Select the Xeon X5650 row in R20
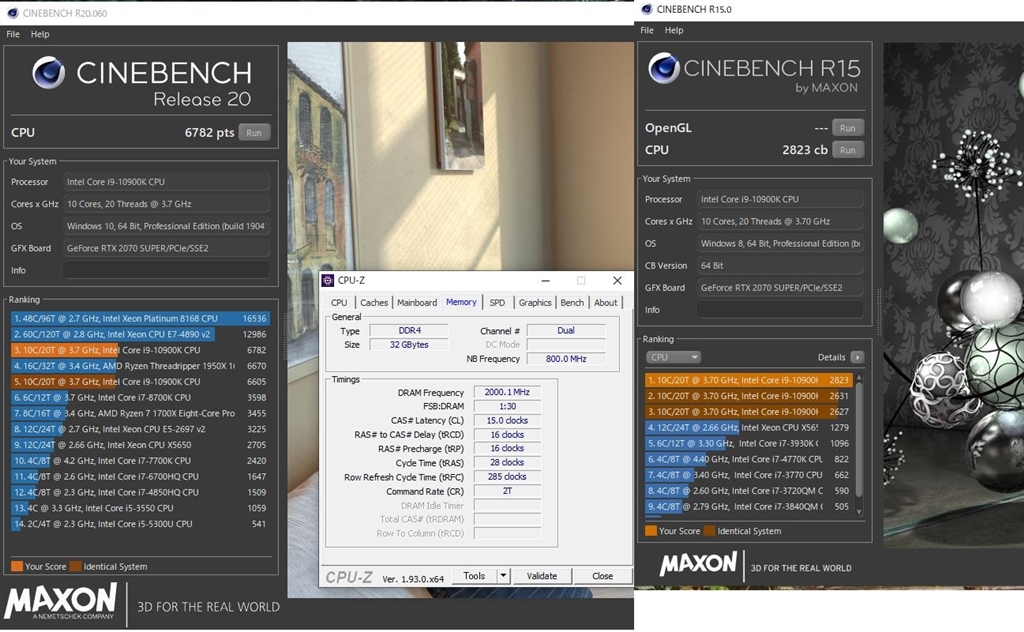1024x632 pixels. [140, 445]
